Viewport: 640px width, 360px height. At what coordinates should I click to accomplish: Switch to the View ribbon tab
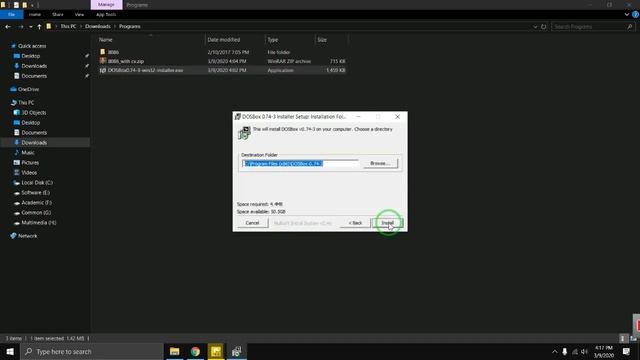[79, 14]
